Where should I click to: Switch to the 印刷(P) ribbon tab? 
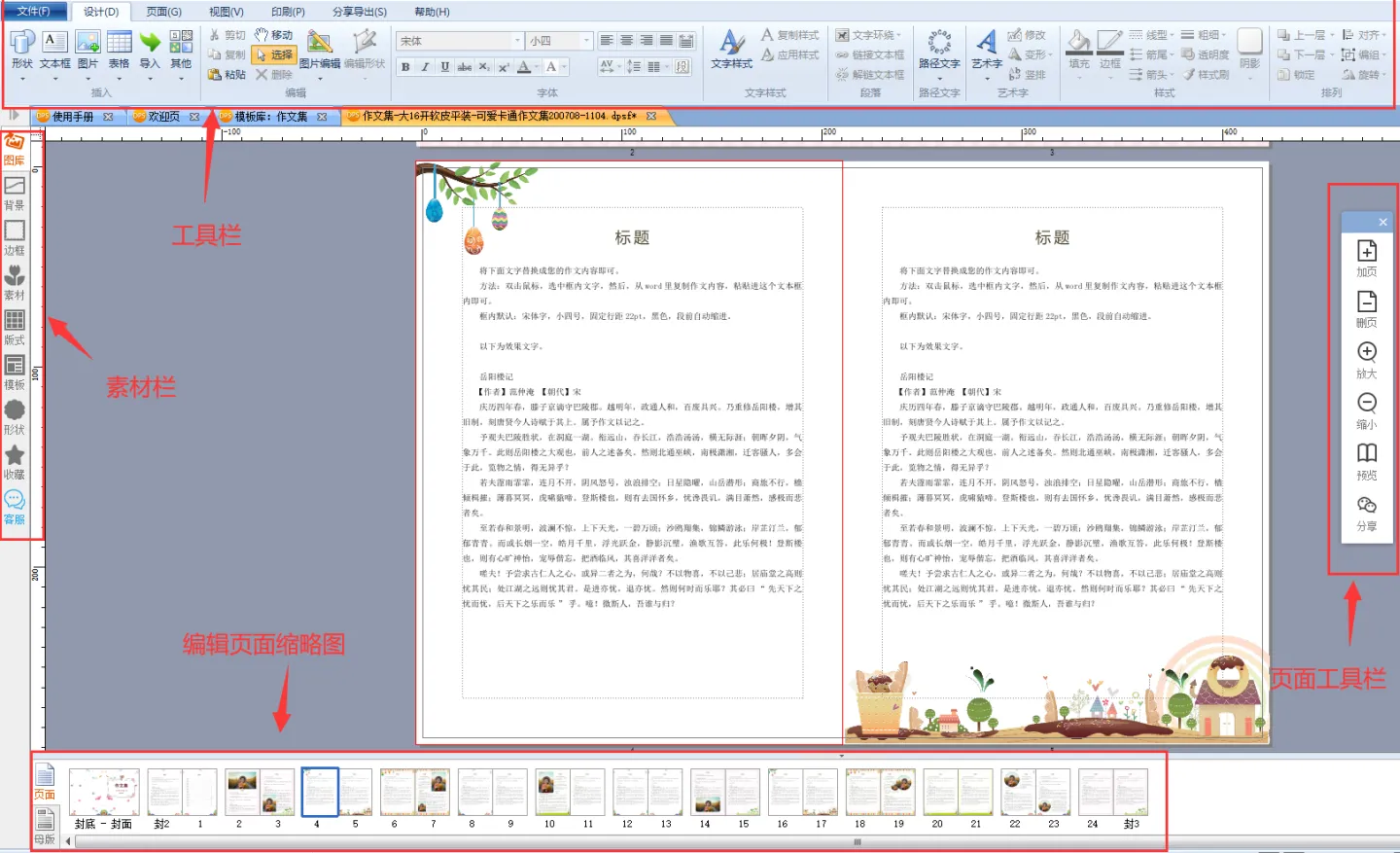[x=288, y=12]
